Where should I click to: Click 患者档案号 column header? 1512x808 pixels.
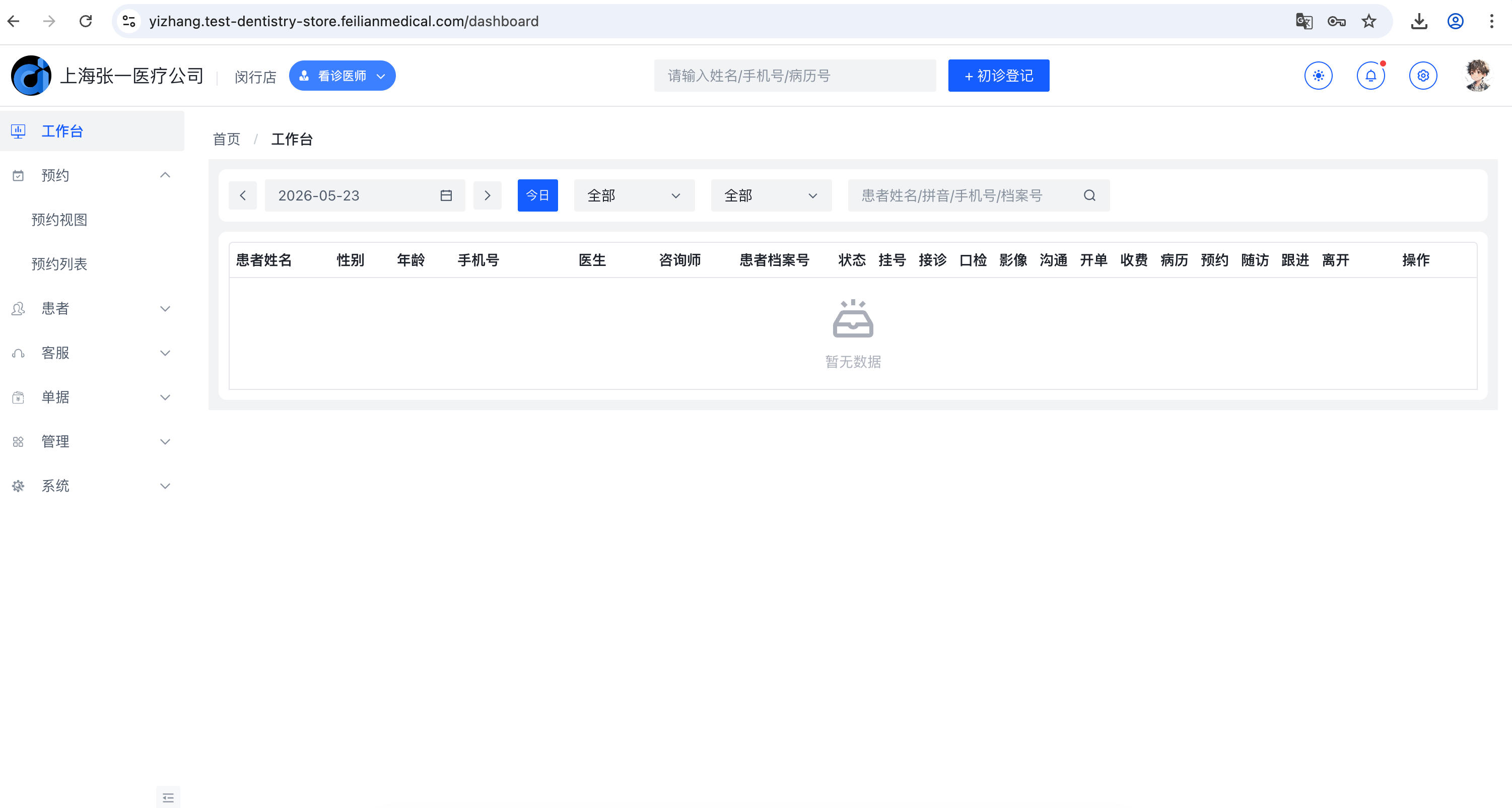774,260
